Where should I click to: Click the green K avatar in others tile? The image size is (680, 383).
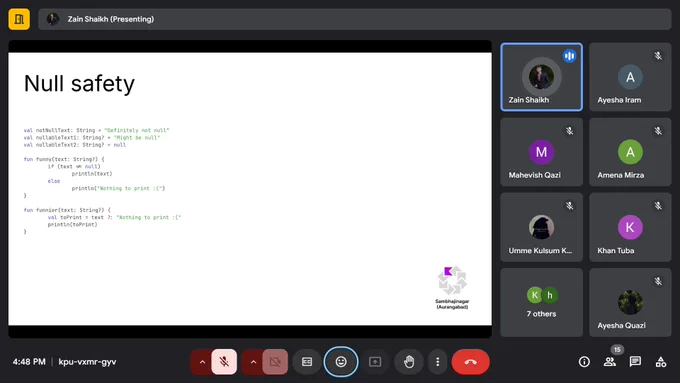point(535,295)
